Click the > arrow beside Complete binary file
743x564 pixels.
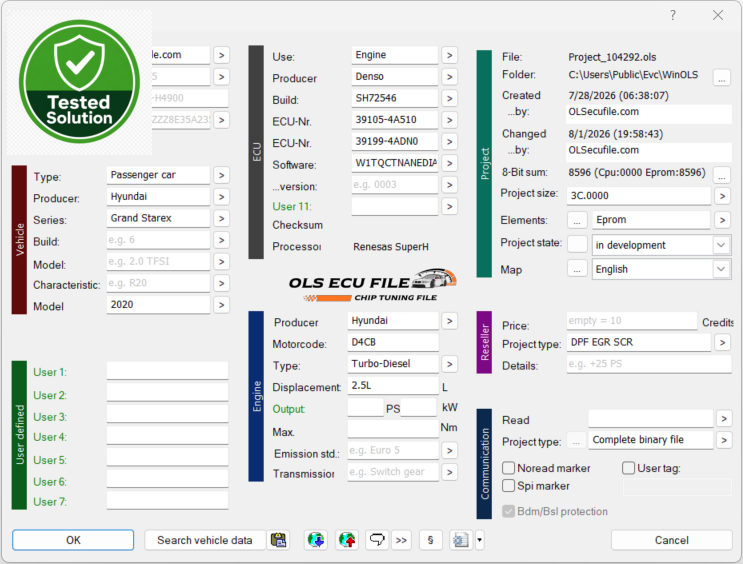[x=724, y=440]
